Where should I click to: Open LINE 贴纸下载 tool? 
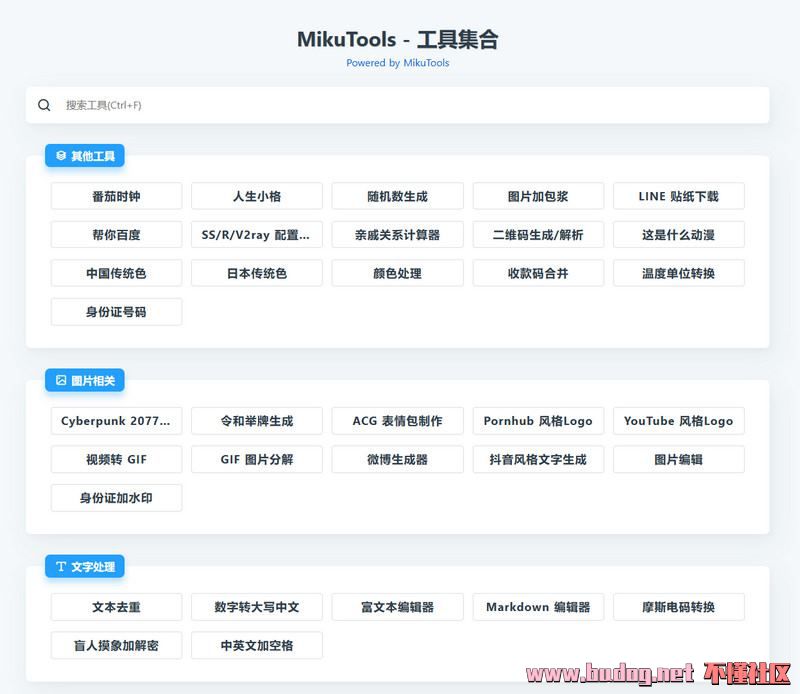point(678,197)
